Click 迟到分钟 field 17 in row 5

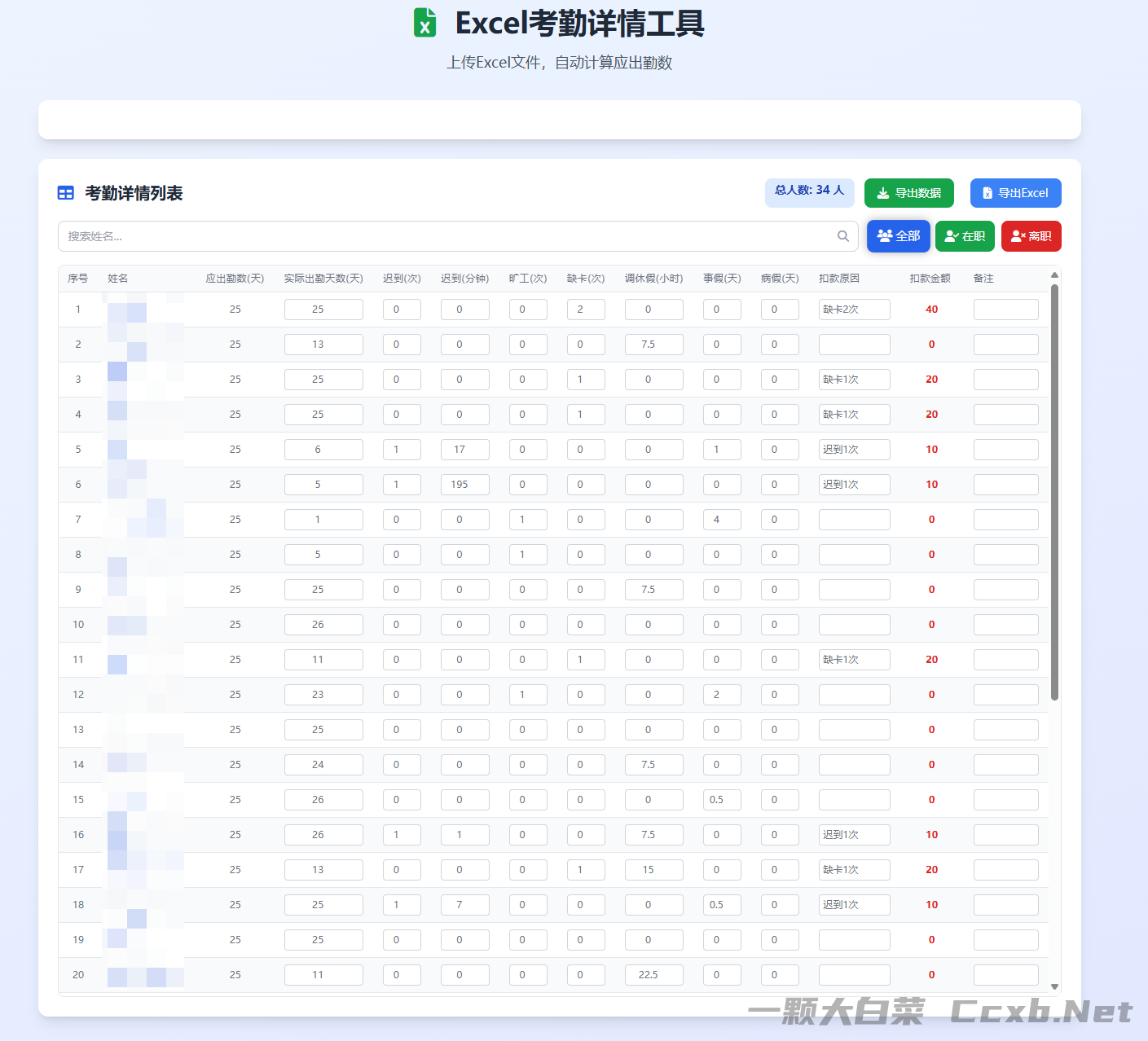point(465,450)
